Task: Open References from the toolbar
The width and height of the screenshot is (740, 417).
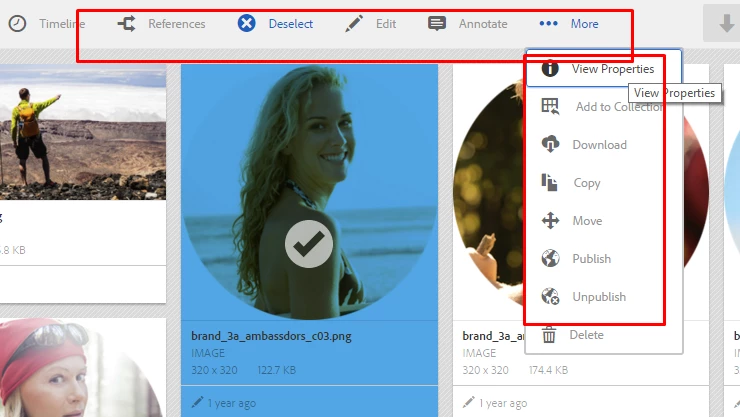Action: (177, 24)
